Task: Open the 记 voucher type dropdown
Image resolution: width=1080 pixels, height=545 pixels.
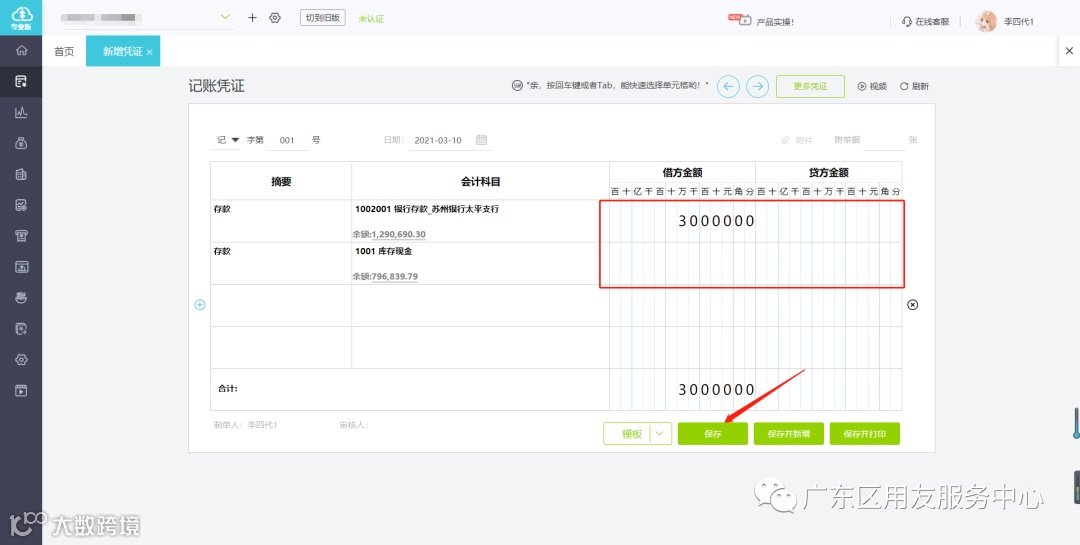Action: pos(229,140)
